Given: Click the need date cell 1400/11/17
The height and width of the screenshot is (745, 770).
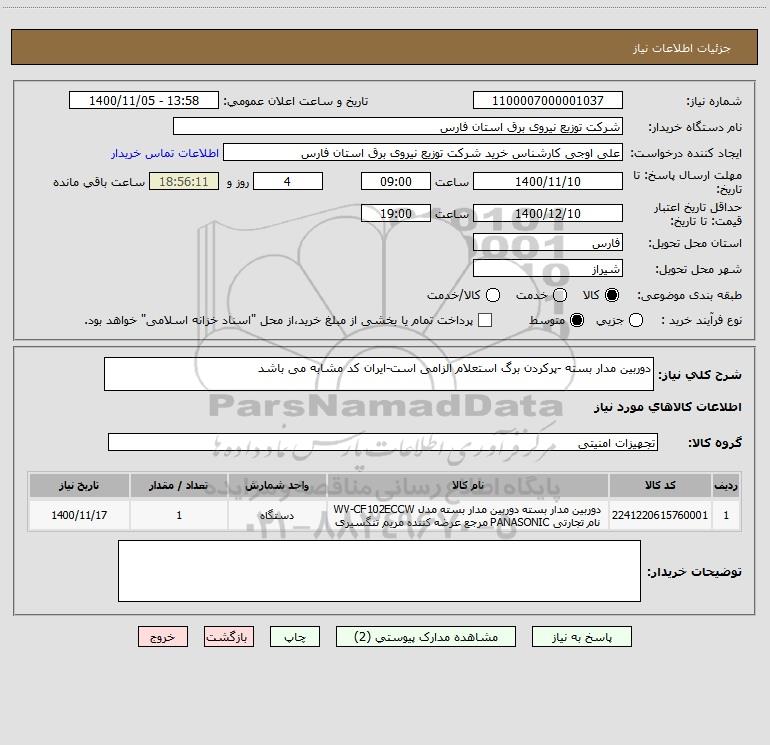Looking at the screenshot, I should (x=79, y=515).
